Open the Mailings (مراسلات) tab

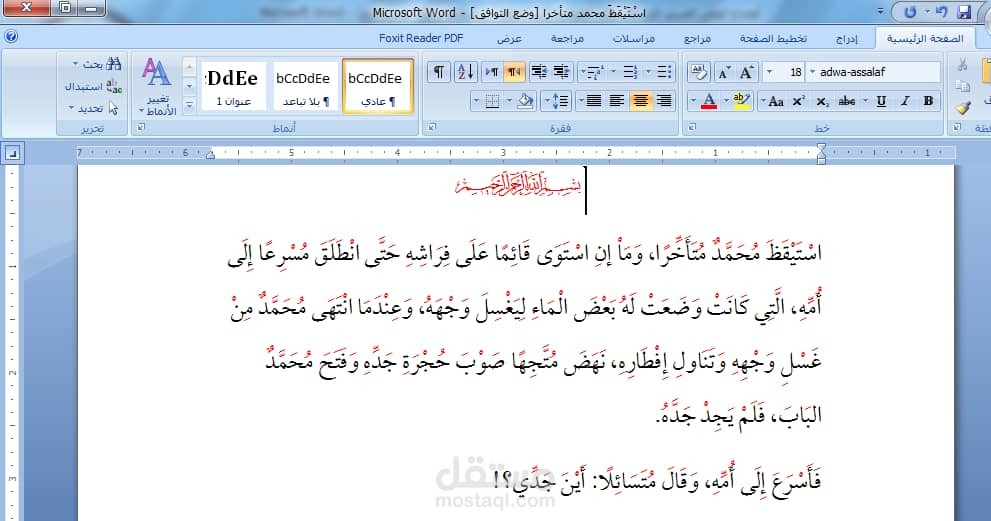click(x=633, y=39)
